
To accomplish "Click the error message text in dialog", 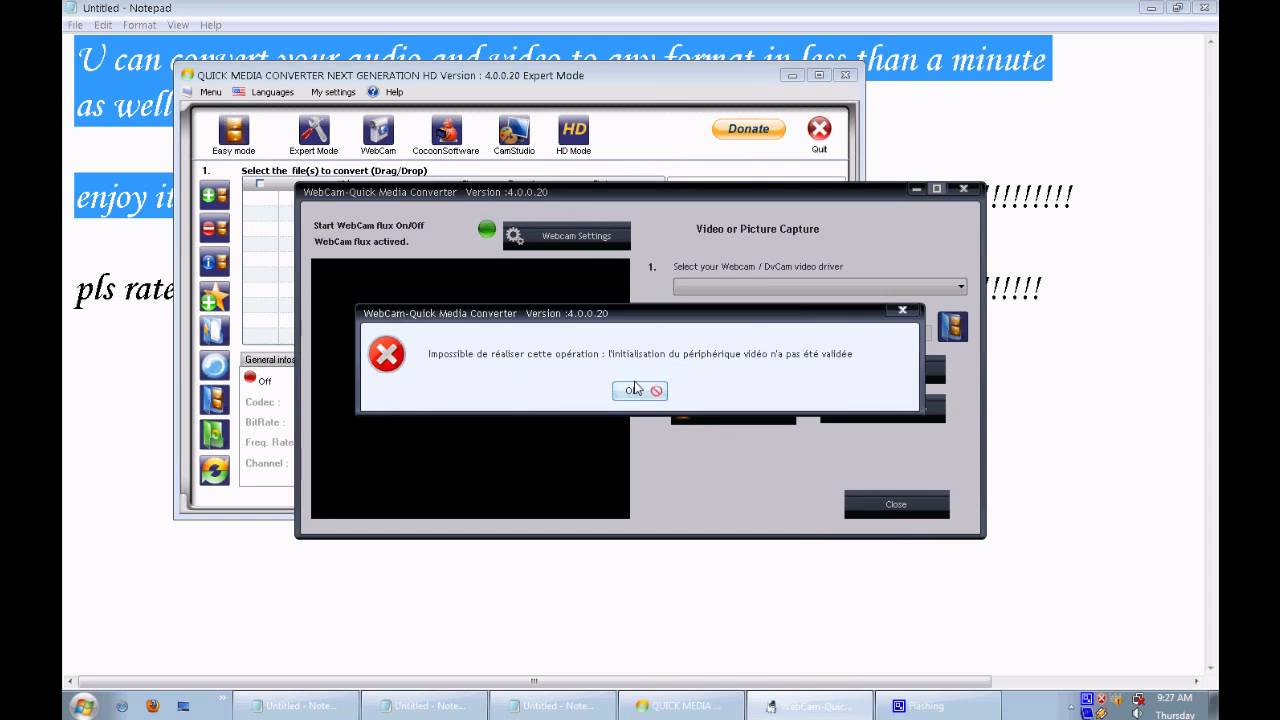I will point(640,354).
